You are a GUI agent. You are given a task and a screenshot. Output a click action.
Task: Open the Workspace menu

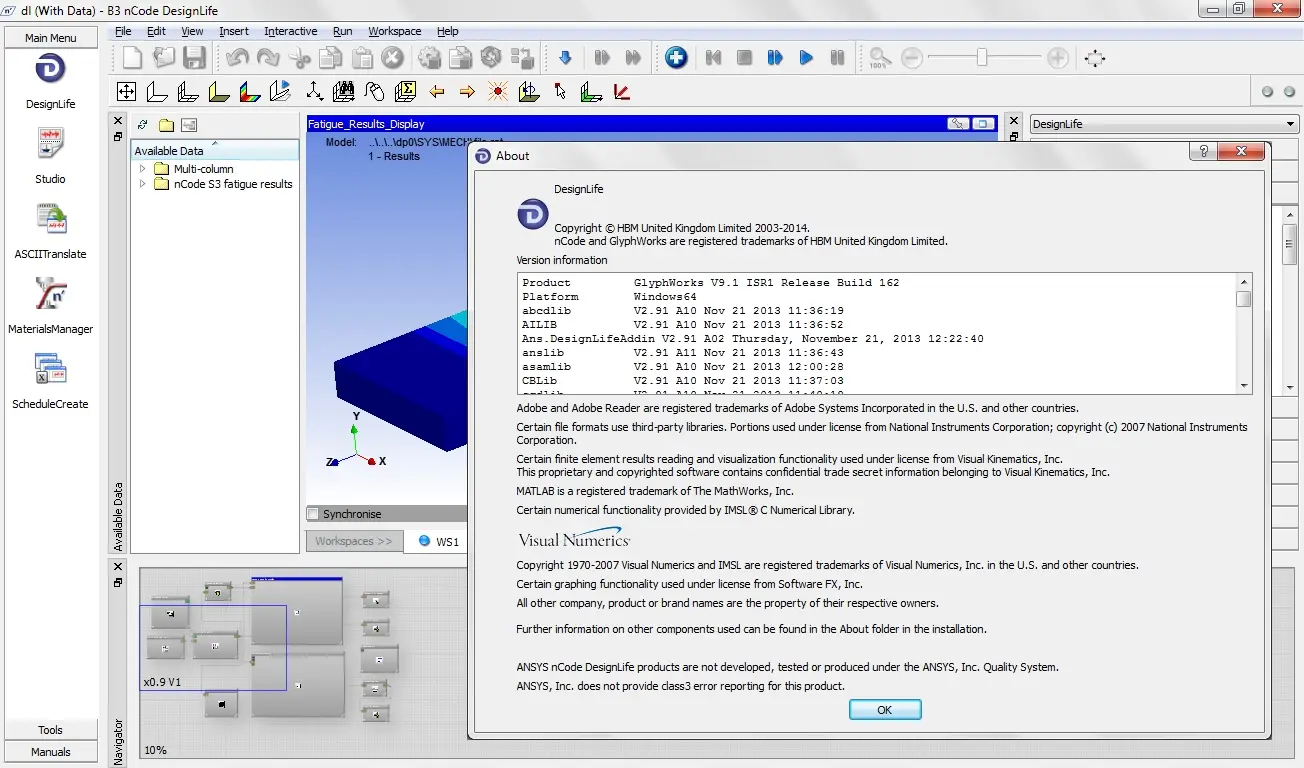coord(394,31)
